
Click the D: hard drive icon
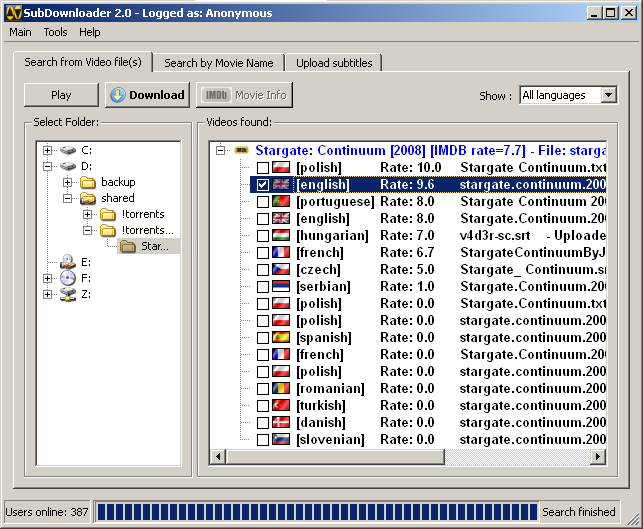point(68,166)
